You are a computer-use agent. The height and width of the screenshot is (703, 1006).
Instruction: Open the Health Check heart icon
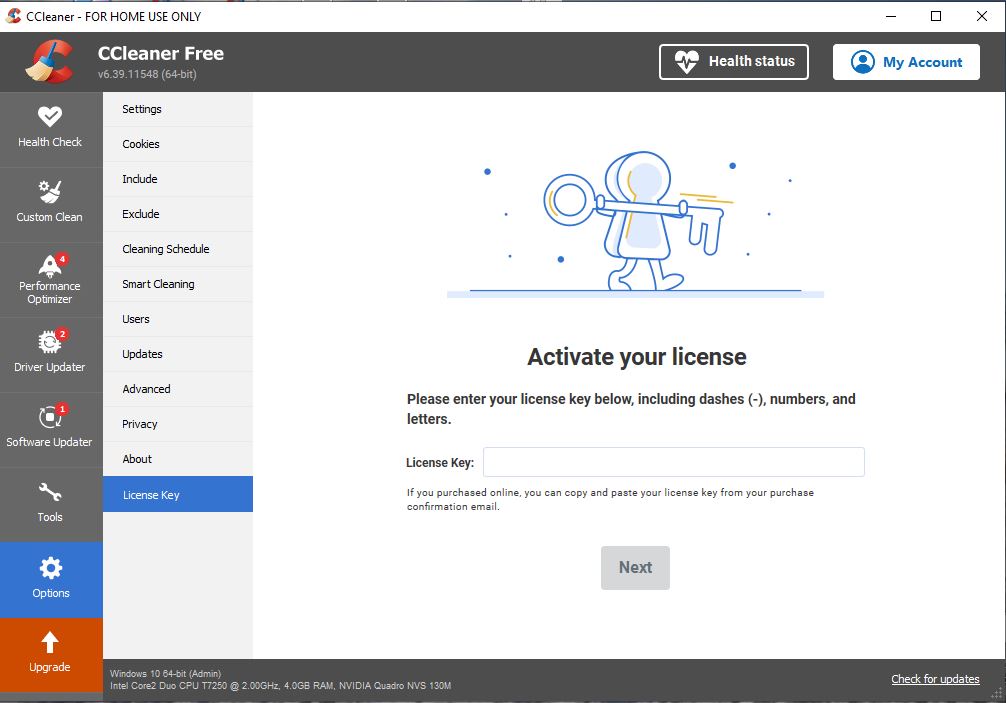click(50, 117)
